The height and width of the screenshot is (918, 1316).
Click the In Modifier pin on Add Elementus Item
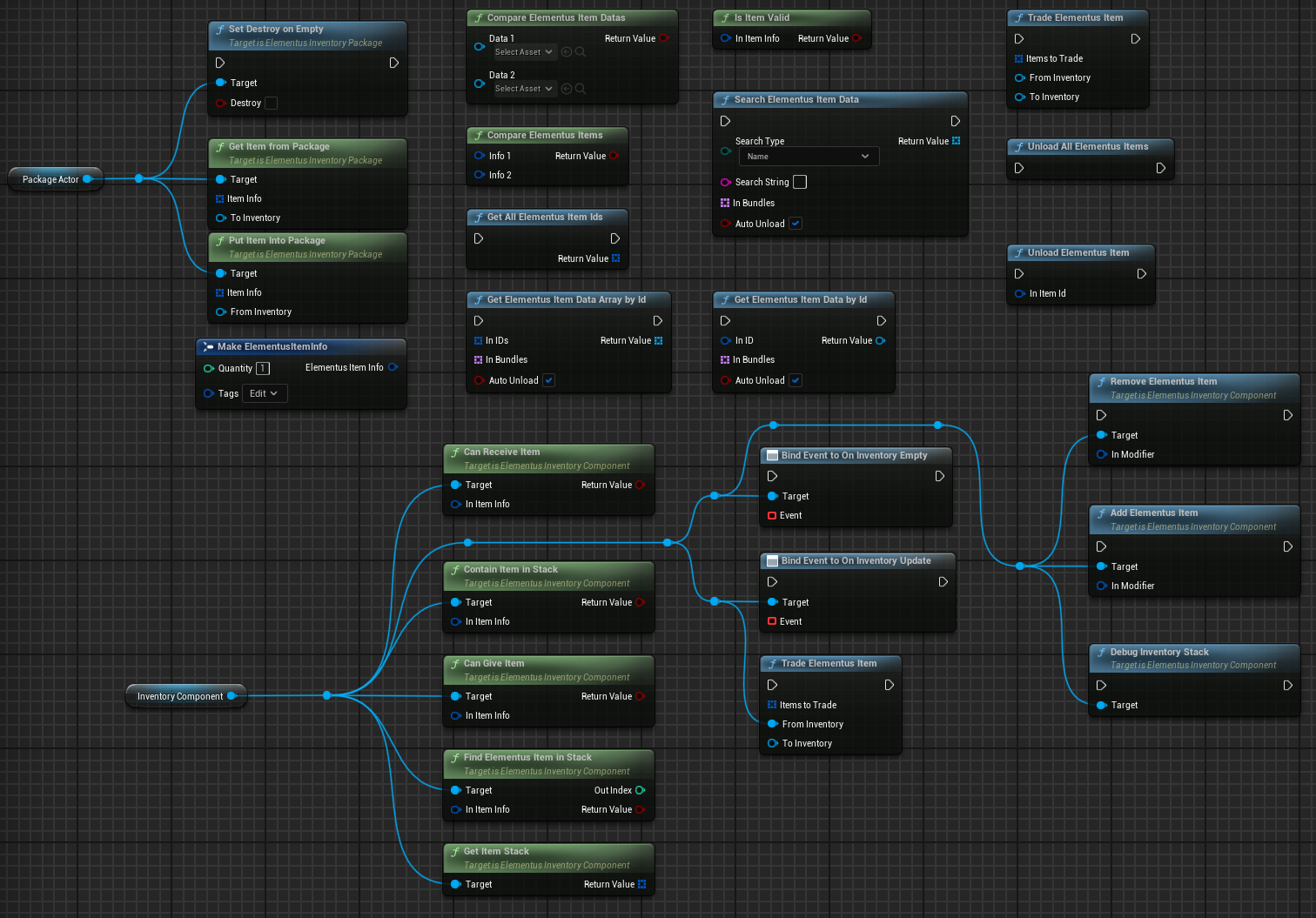1101,586
